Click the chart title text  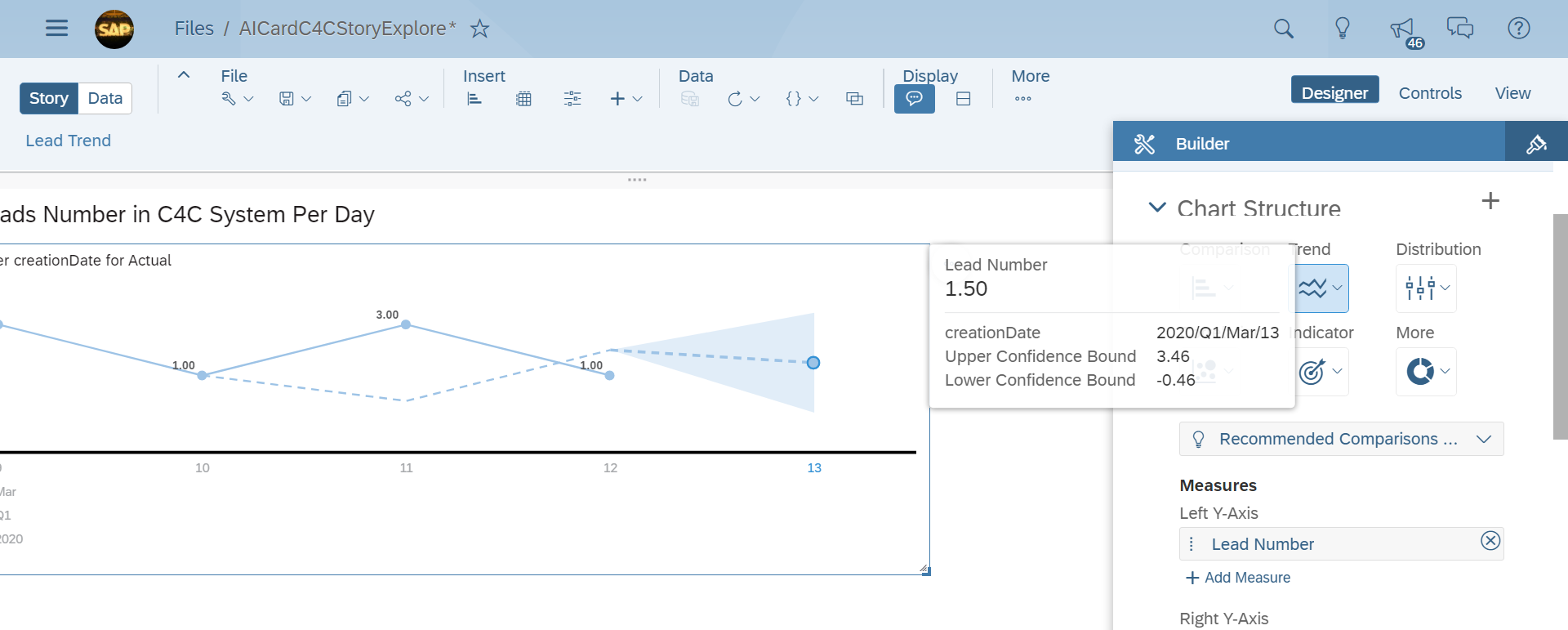click(187, 214)
